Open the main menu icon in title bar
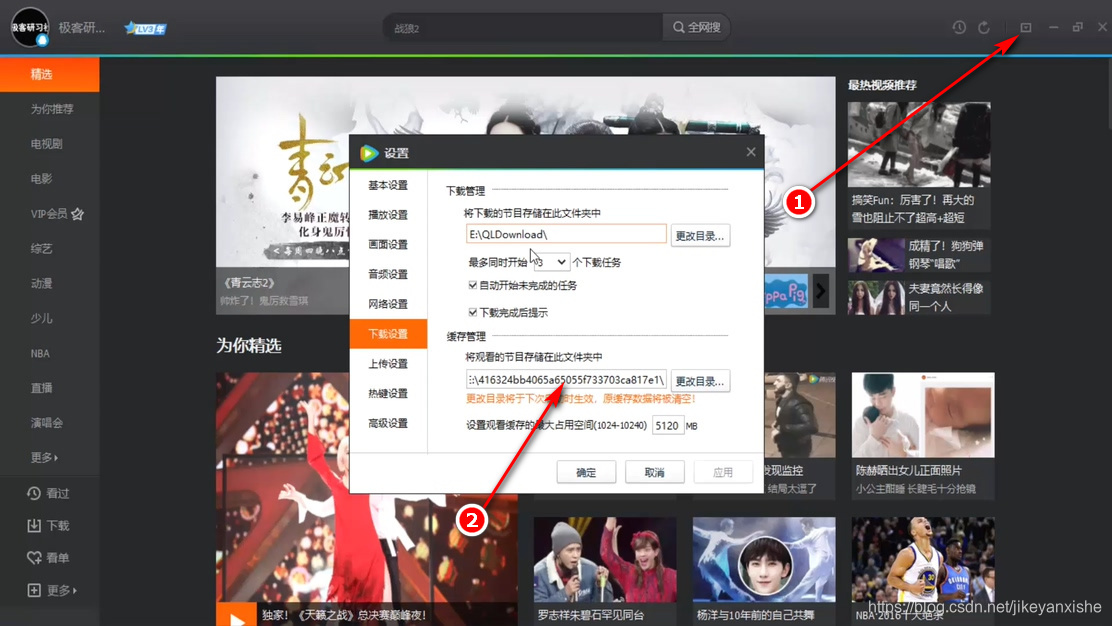1112x626 pixels. coord(1025,27)
